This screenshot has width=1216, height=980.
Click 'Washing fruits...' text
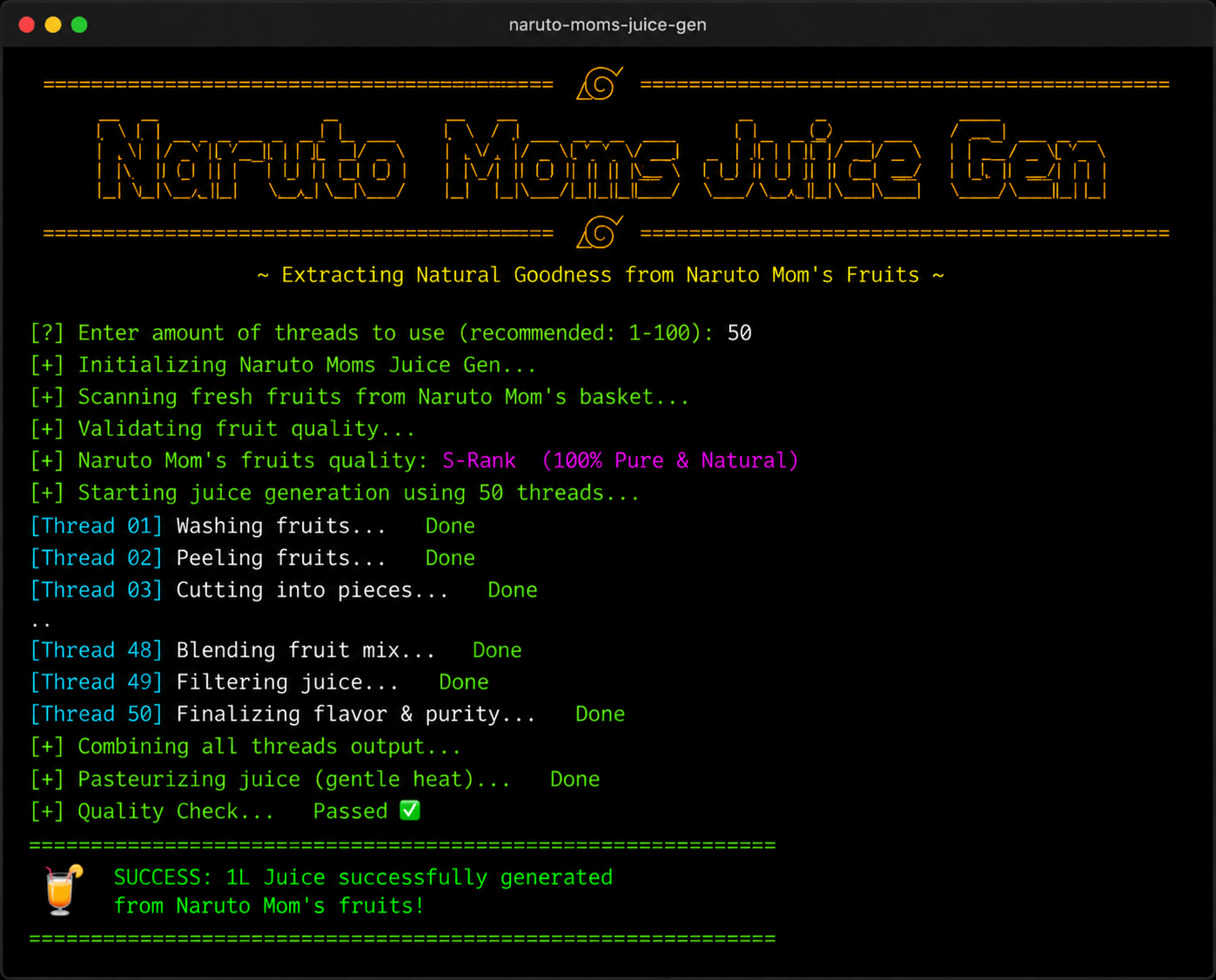tap(281, 526)
